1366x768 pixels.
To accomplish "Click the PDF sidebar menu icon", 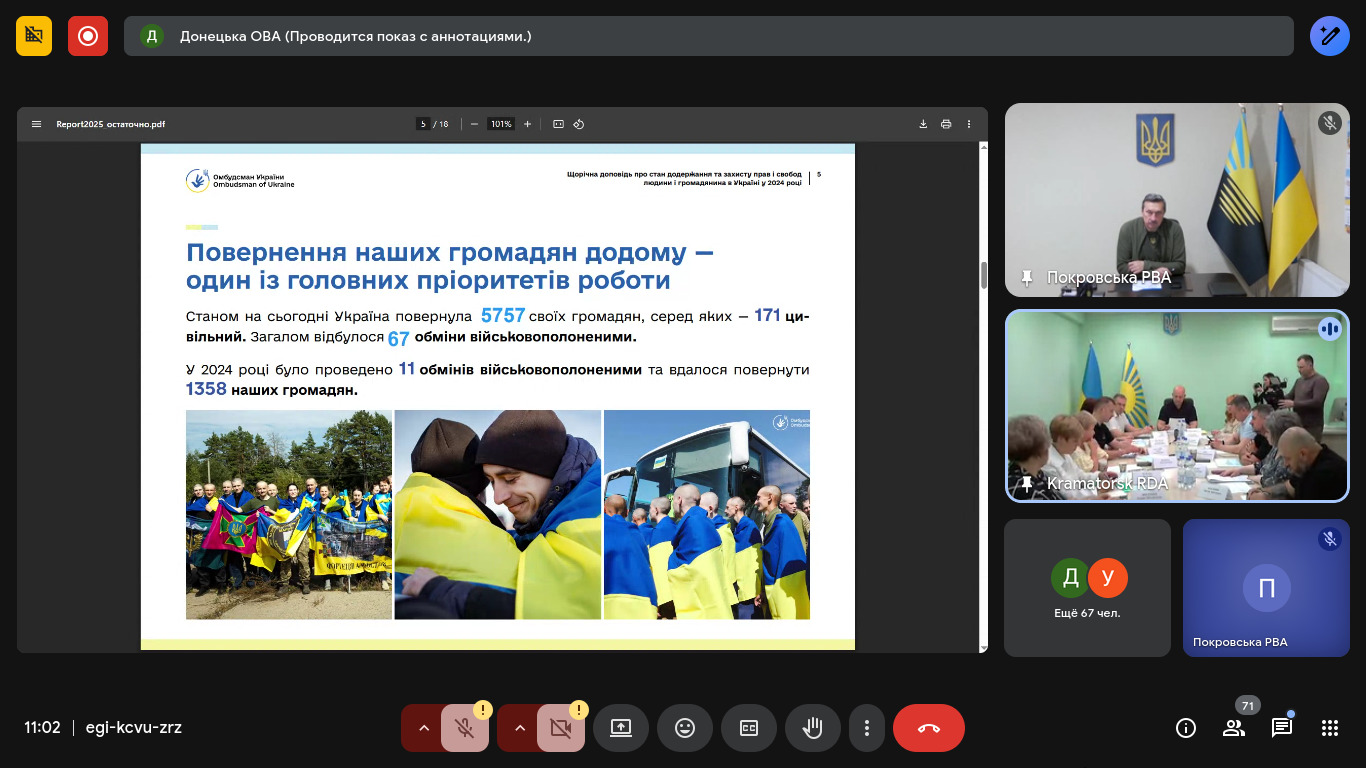I will point(37,124).
